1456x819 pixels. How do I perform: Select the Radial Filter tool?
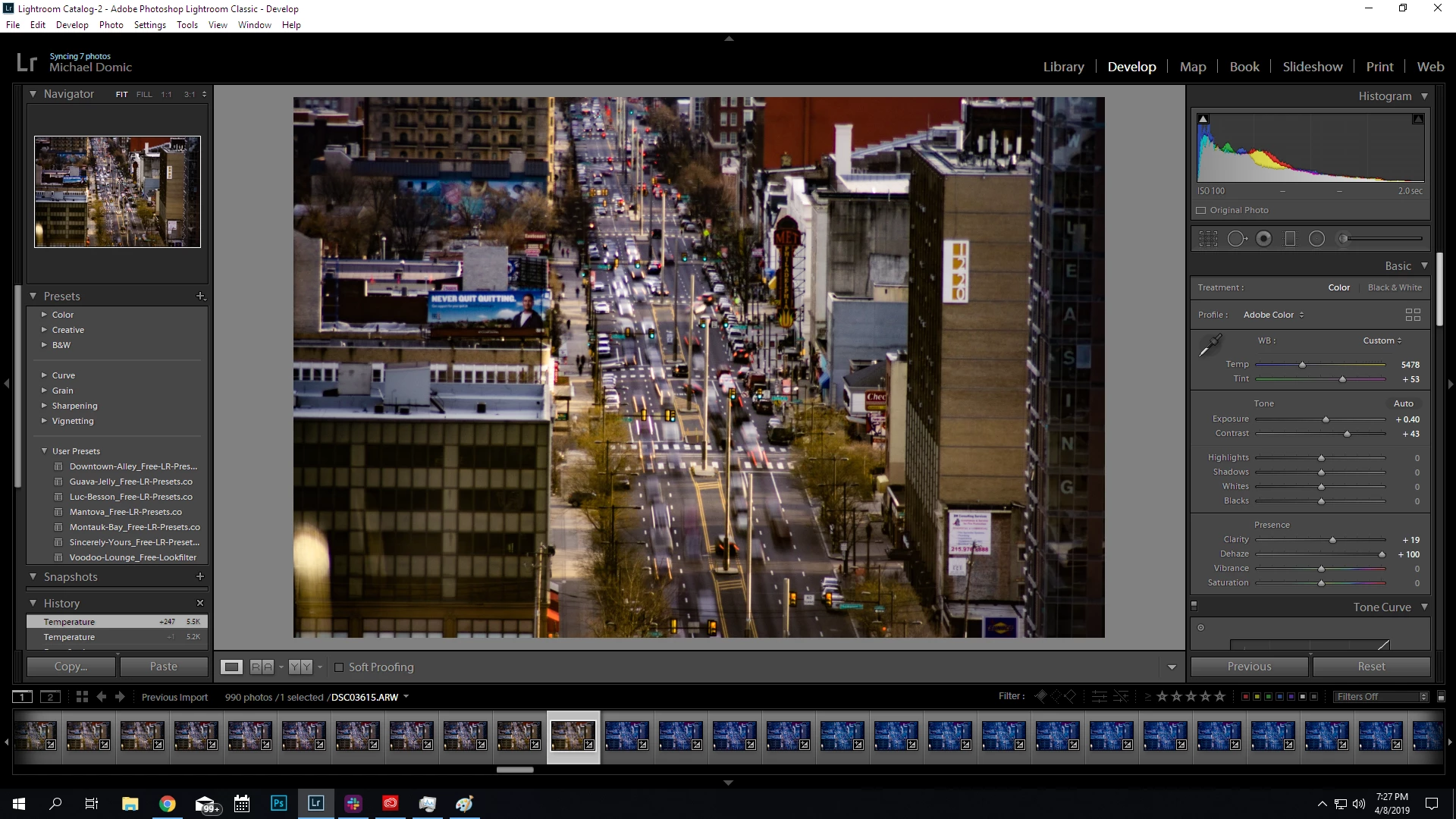tap(1317, 239)
